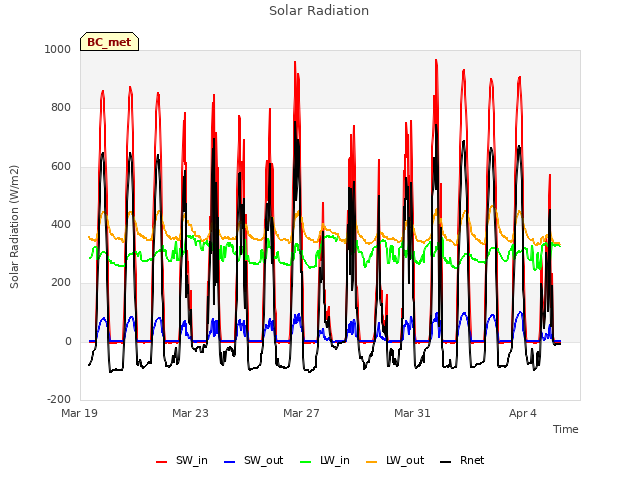Click the 1000 y-axis tick label
Screen dimensions: 640x480
(x=58, y=49)
